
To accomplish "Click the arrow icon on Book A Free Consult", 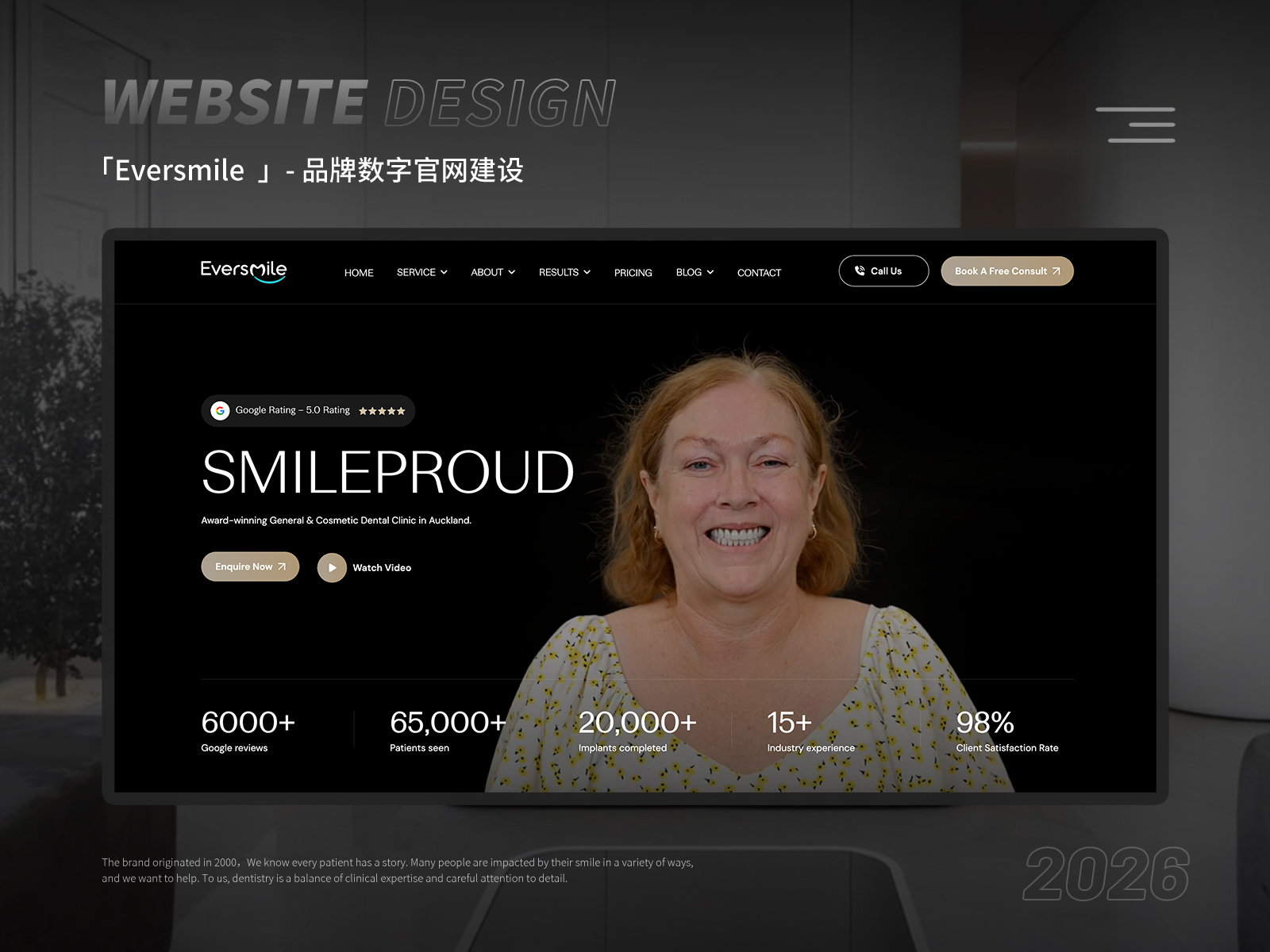I will [1056, 271].
